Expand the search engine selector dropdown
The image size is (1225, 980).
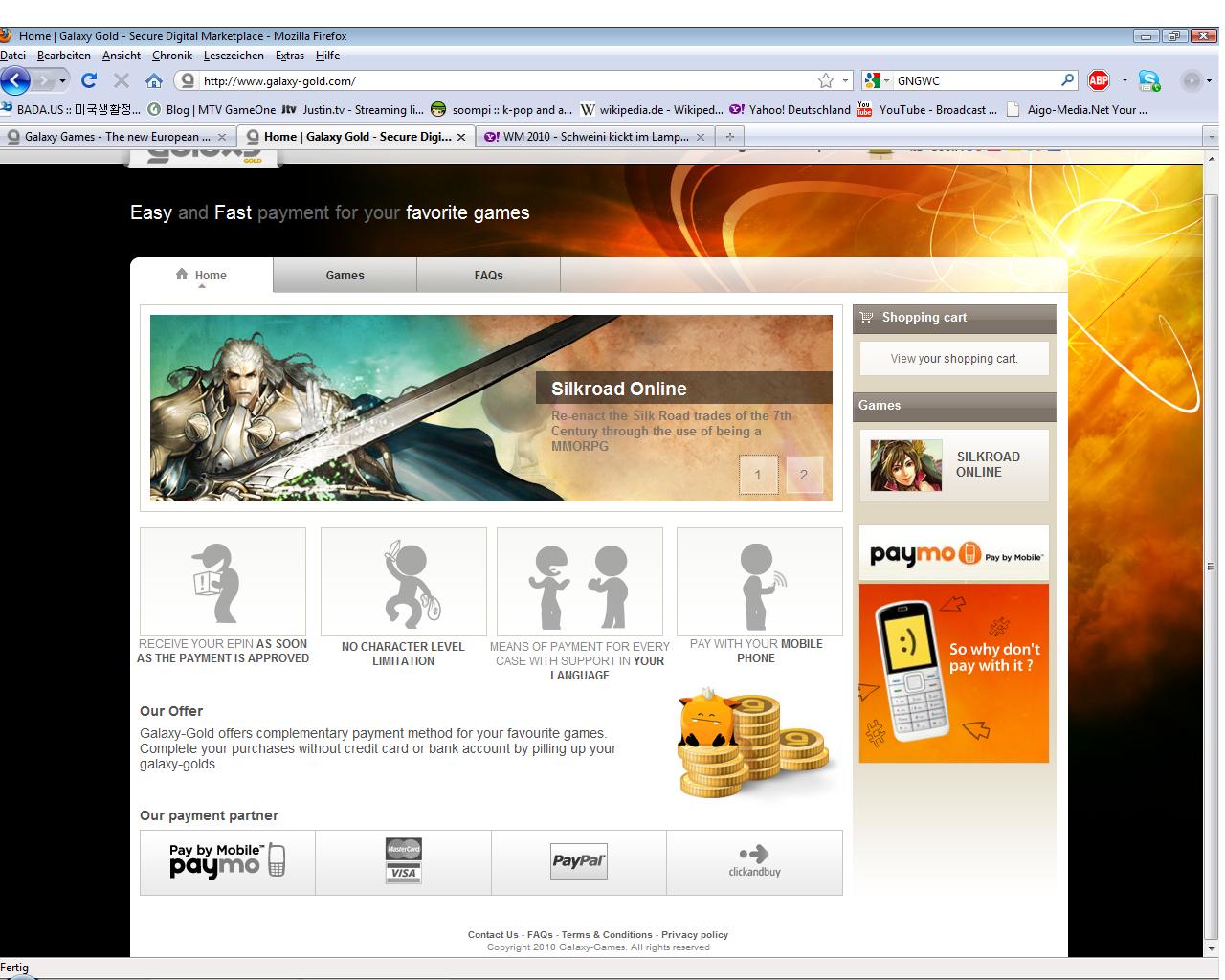(886, 81)
